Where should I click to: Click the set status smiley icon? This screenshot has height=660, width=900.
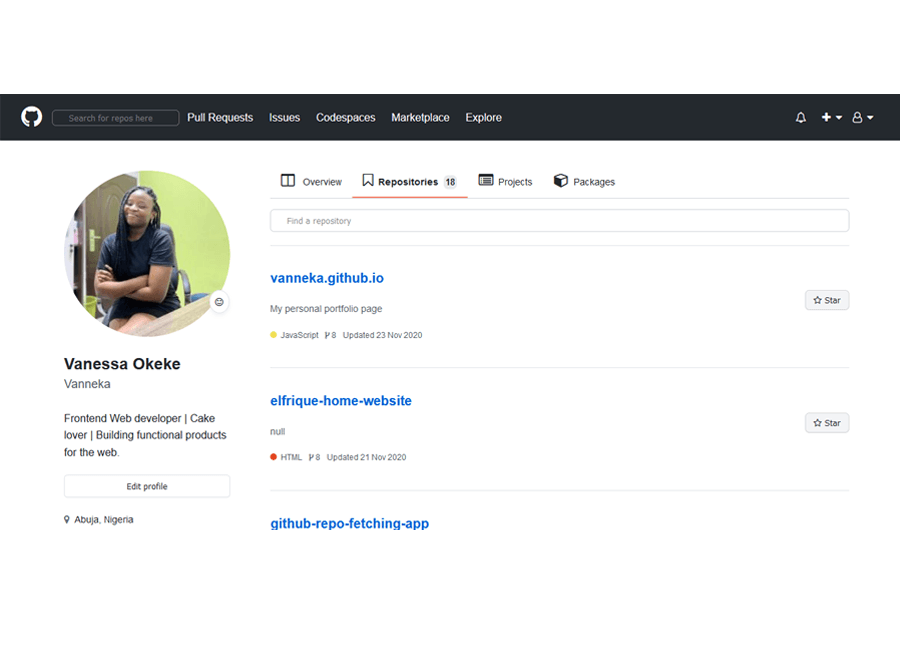219,302
